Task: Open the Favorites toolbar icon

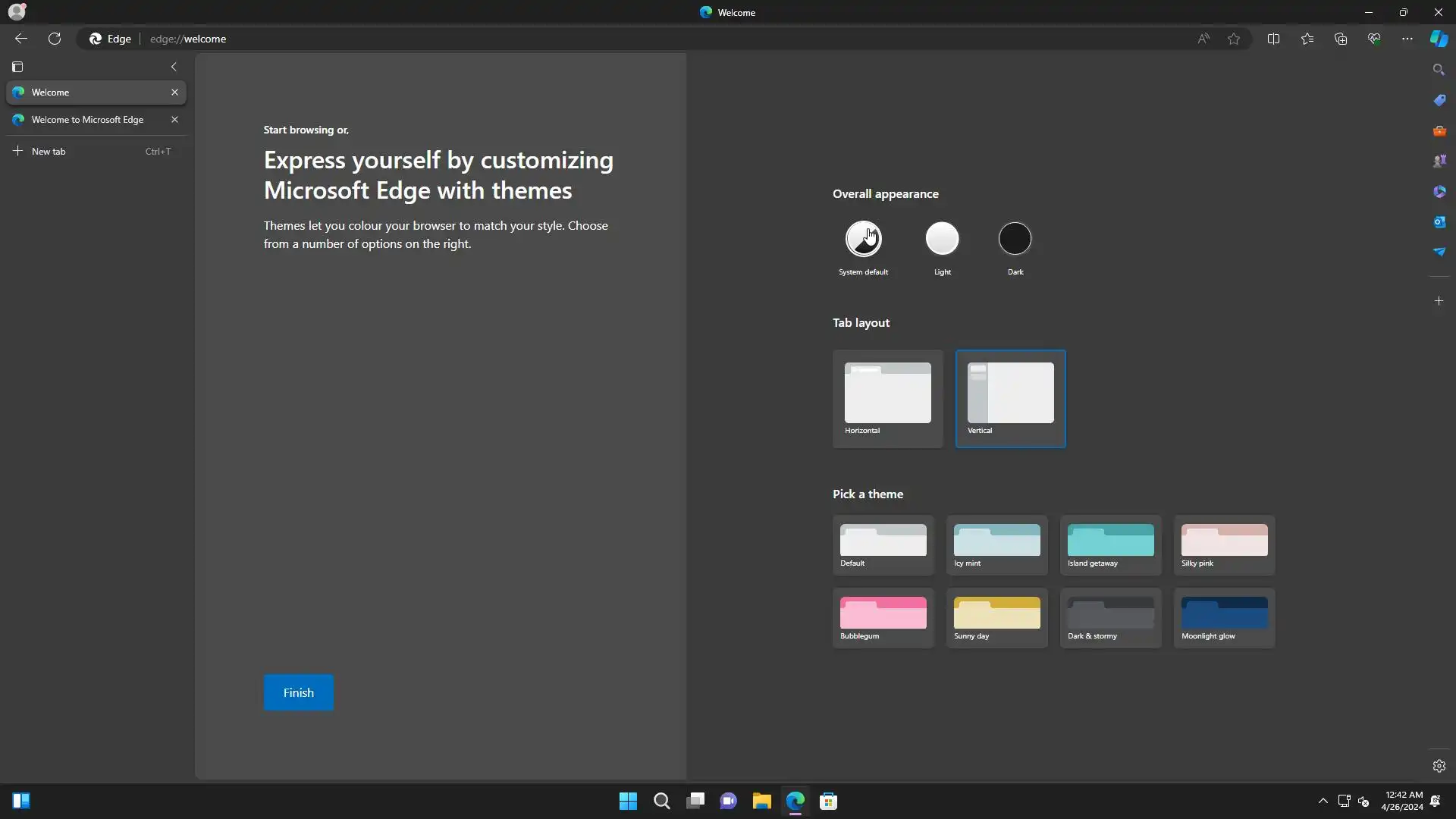Action: coord(1307,39)
